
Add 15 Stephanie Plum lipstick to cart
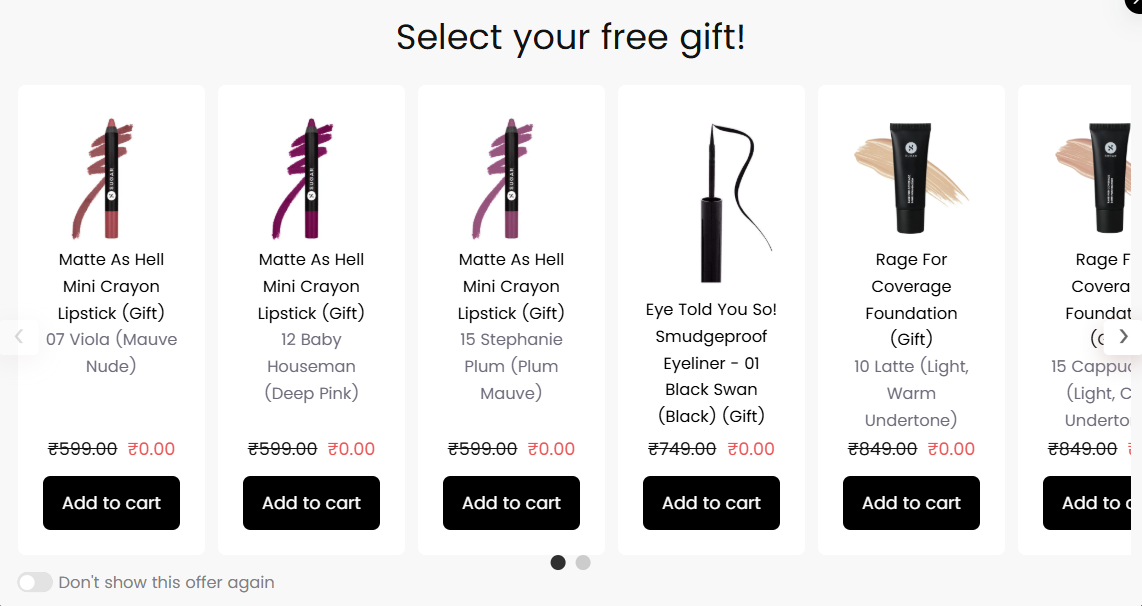coord(511,503)
